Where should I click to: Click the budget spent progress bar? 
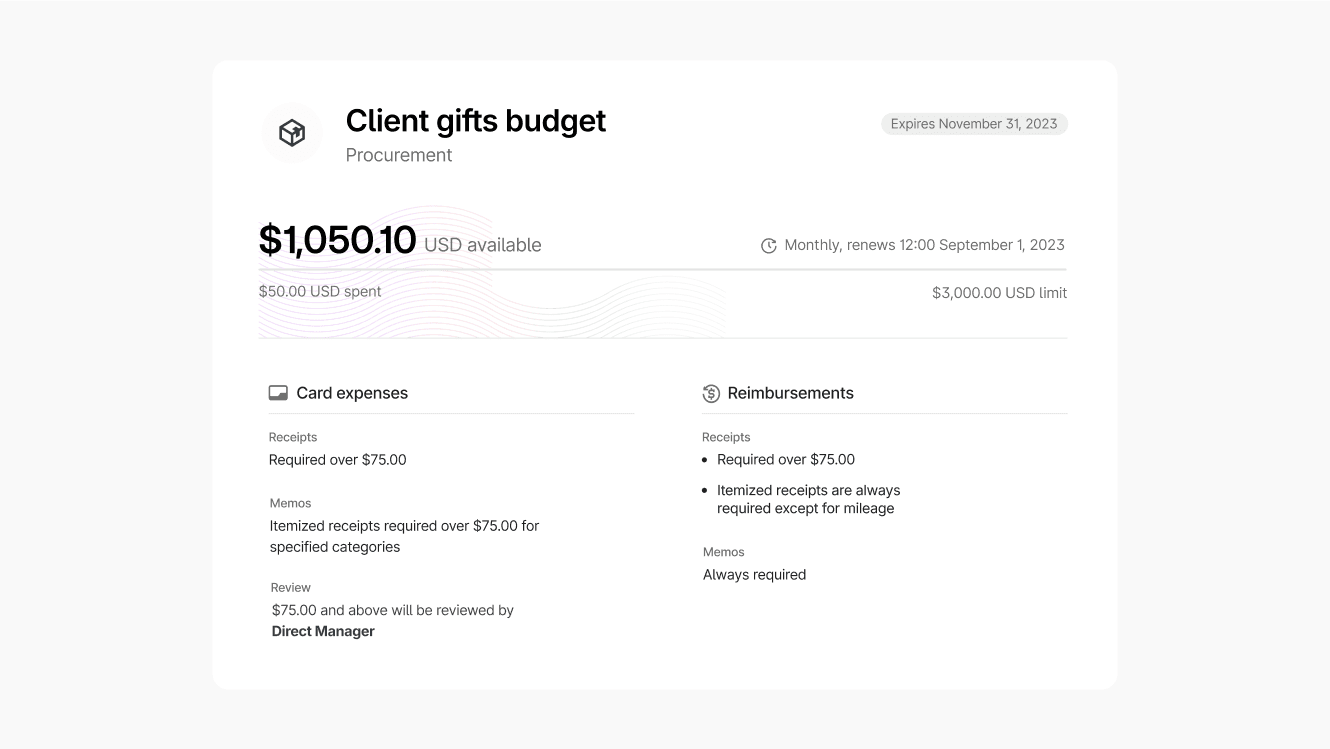pos(662,270)
